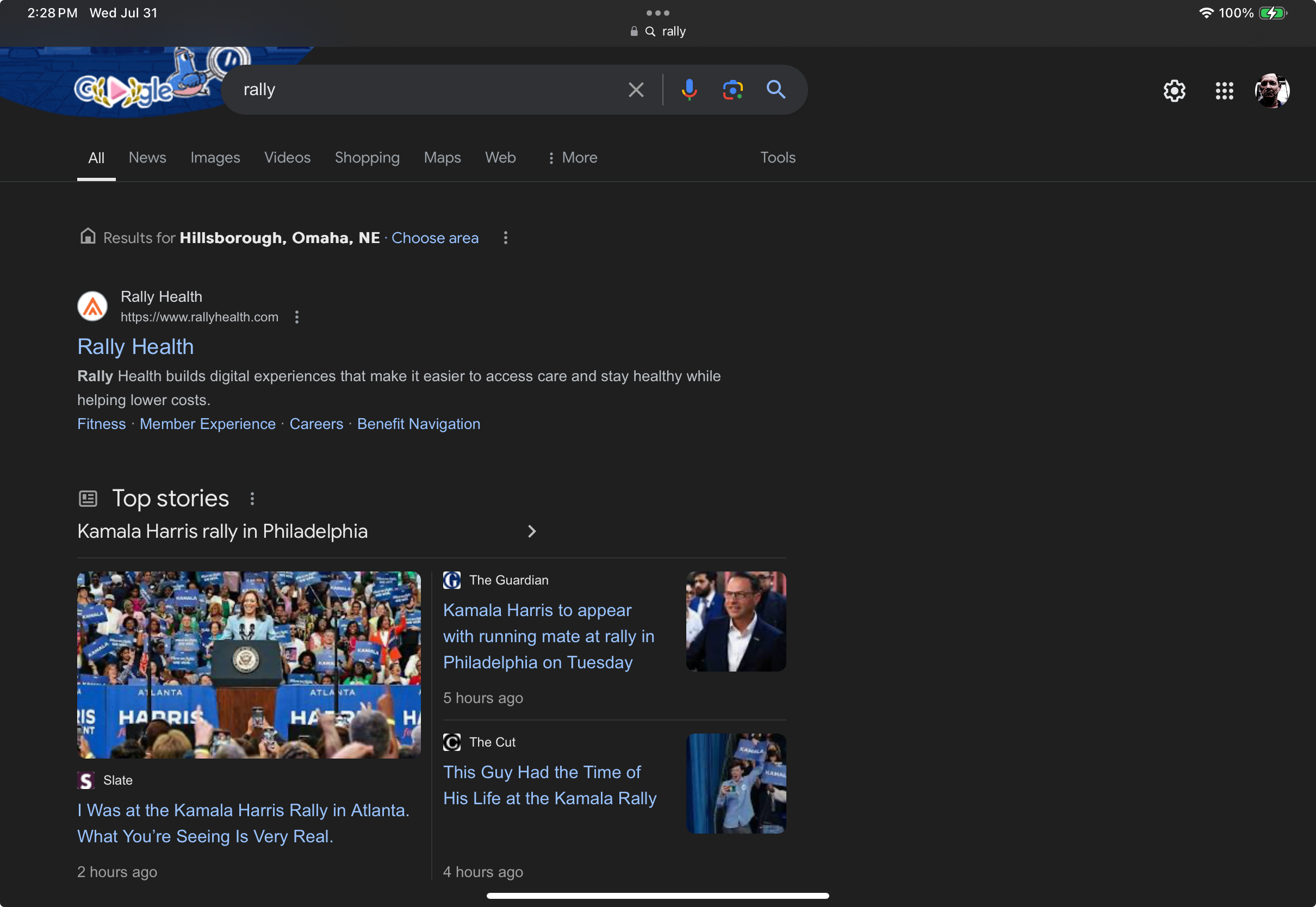Switch to the Maps tab
The width and height of the screenshot is (1316, 907).
coord(442,157)
